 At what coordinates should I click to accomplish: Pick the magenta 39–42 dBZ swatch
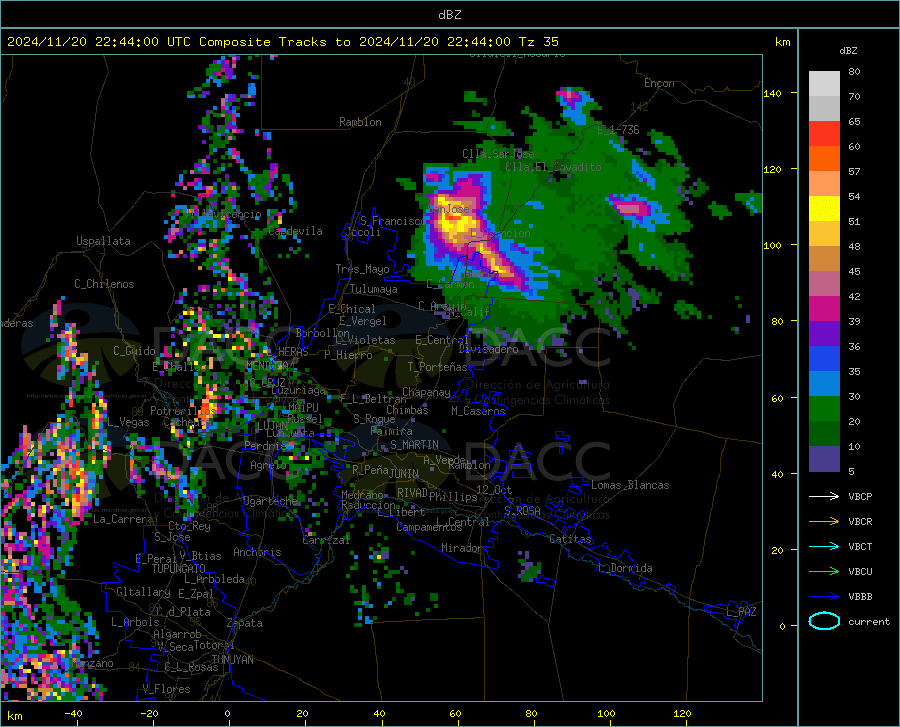pos(824,309)
